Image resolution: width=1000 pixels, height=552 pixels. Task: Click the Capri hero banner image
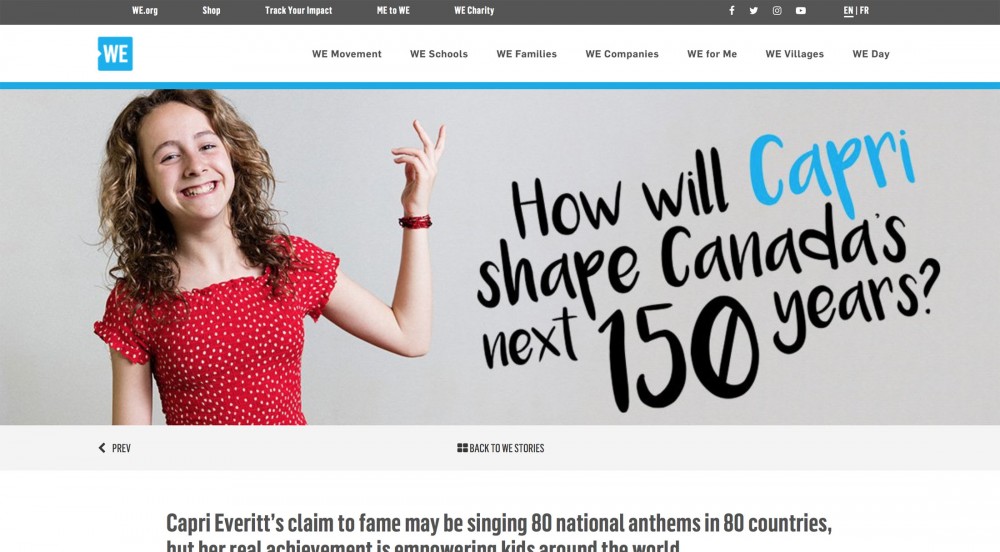click(500, 257)
